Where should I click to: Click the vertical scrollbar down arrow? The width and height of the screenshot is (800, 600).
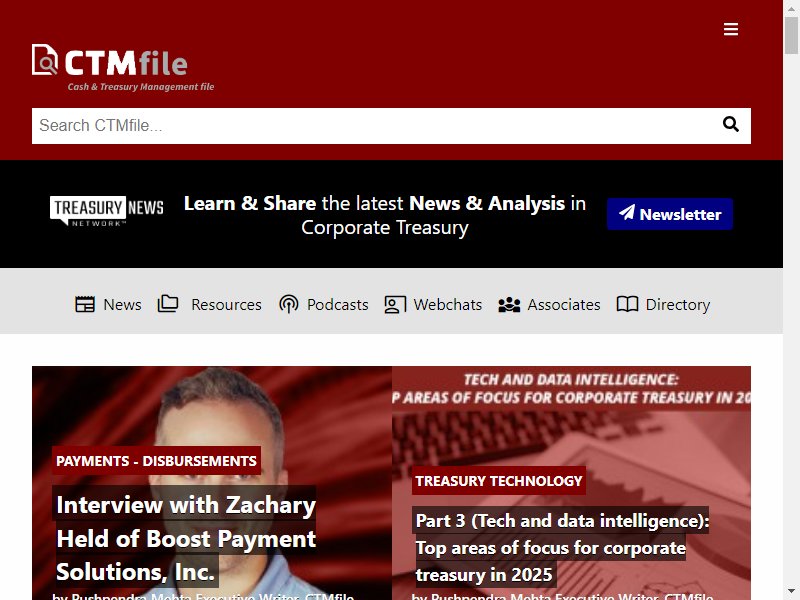(791, 591)
